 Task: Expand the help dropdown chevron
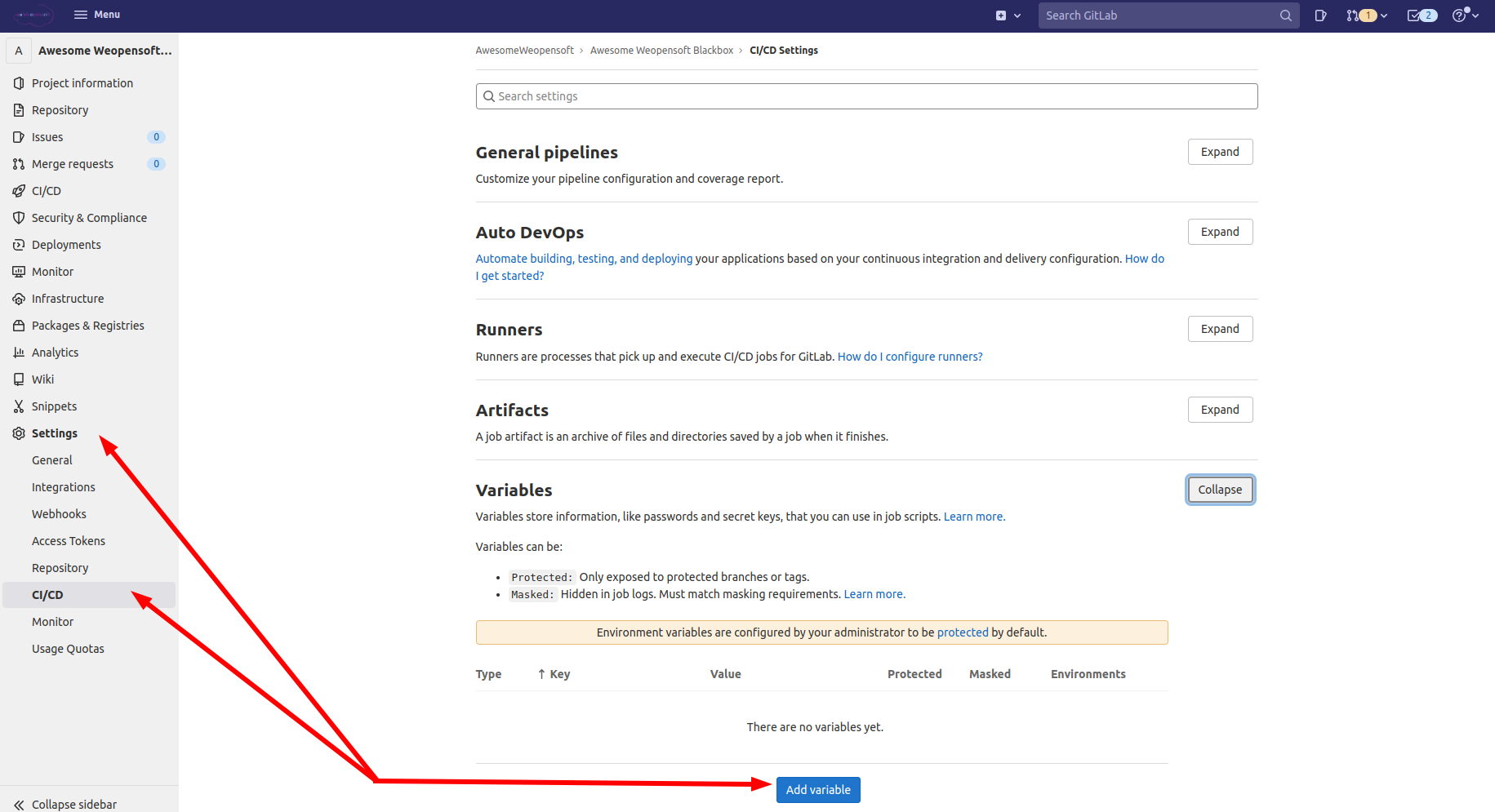coord(1475,16)
